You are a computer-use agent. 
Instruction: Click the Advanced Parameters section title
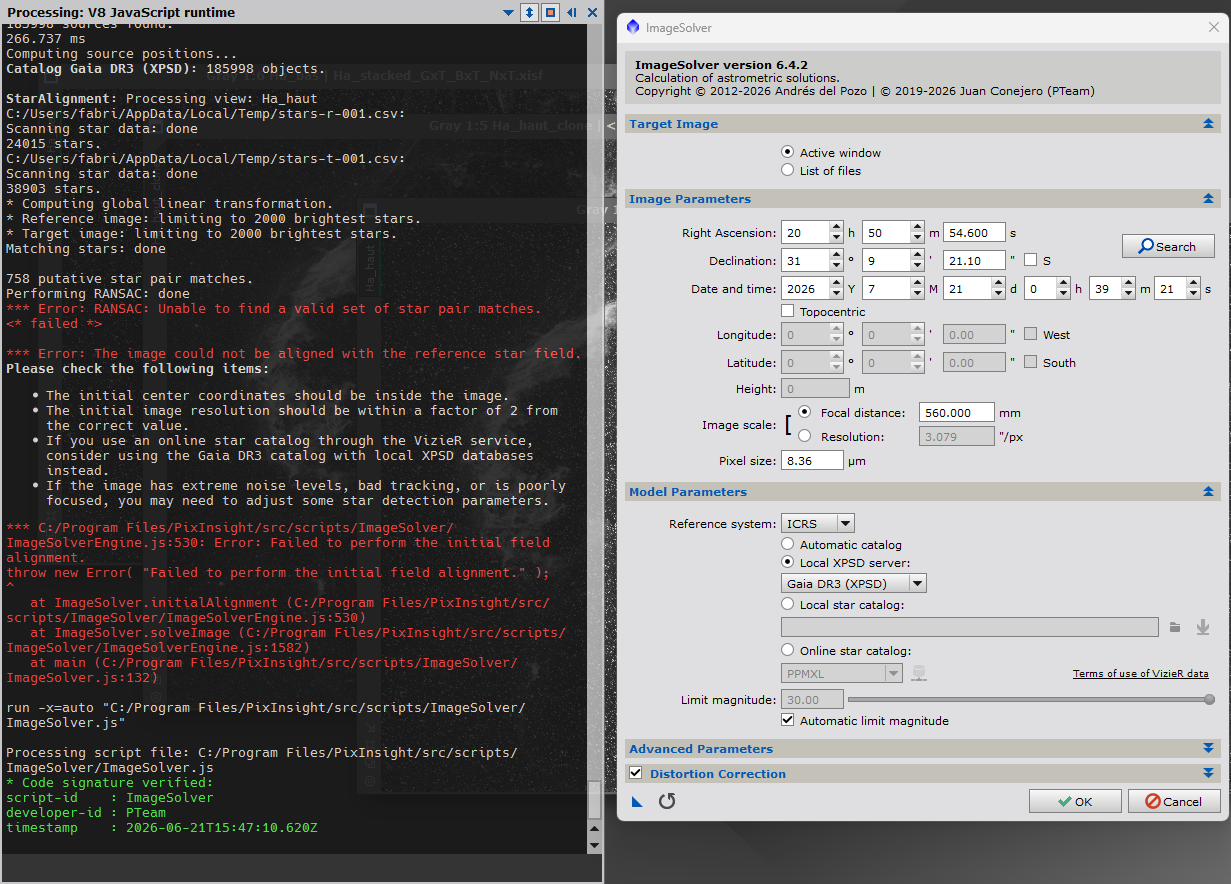pos(701,749)
